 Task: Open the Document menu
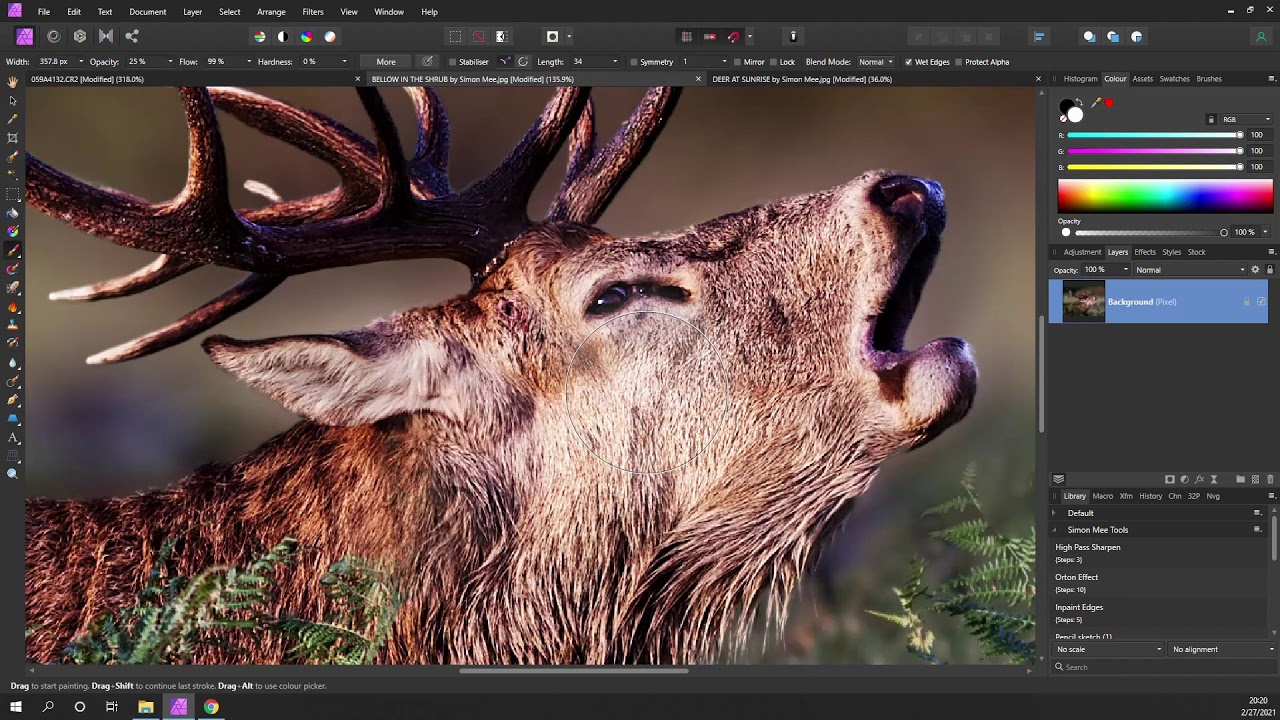[x=148, y=12]
